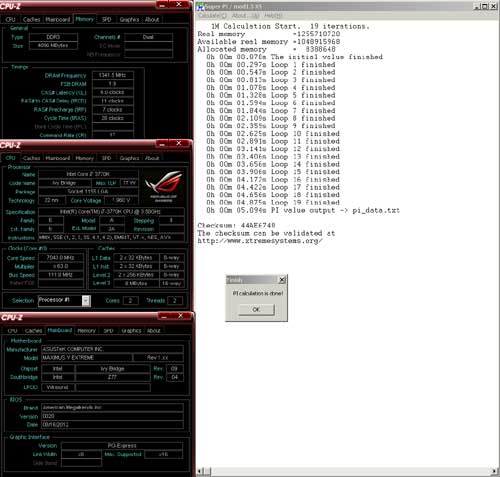Switch to CPU tab in top Memory window
The width and height of the screenshot is (500, 477).
pos(10,19)
